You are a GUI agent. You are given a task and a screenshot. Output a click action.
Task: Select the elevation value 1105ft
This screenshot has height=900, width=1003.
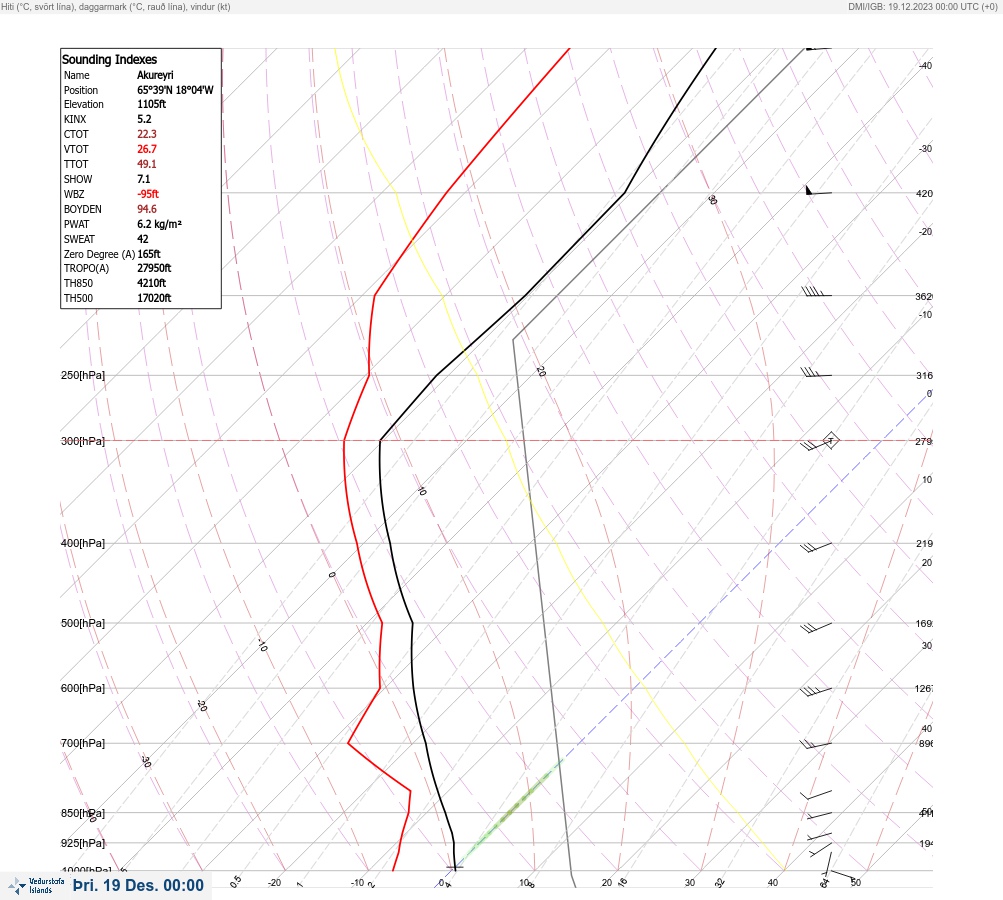(x=152, y=104)
